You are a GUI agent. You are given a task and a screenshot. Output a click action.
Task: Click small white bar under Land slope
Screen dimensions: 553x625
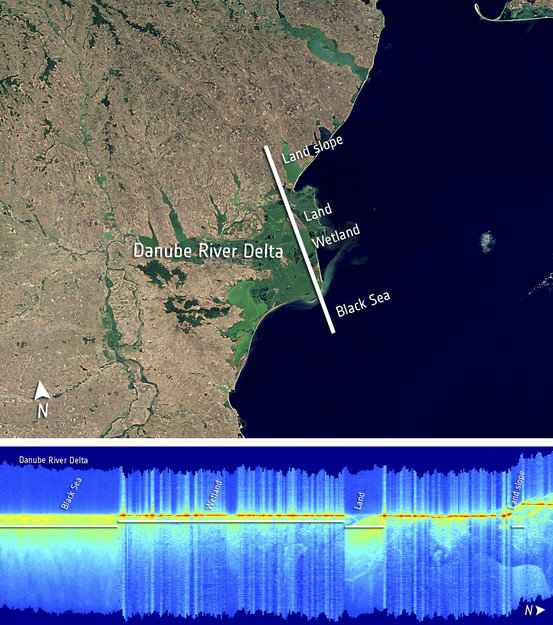518,527
